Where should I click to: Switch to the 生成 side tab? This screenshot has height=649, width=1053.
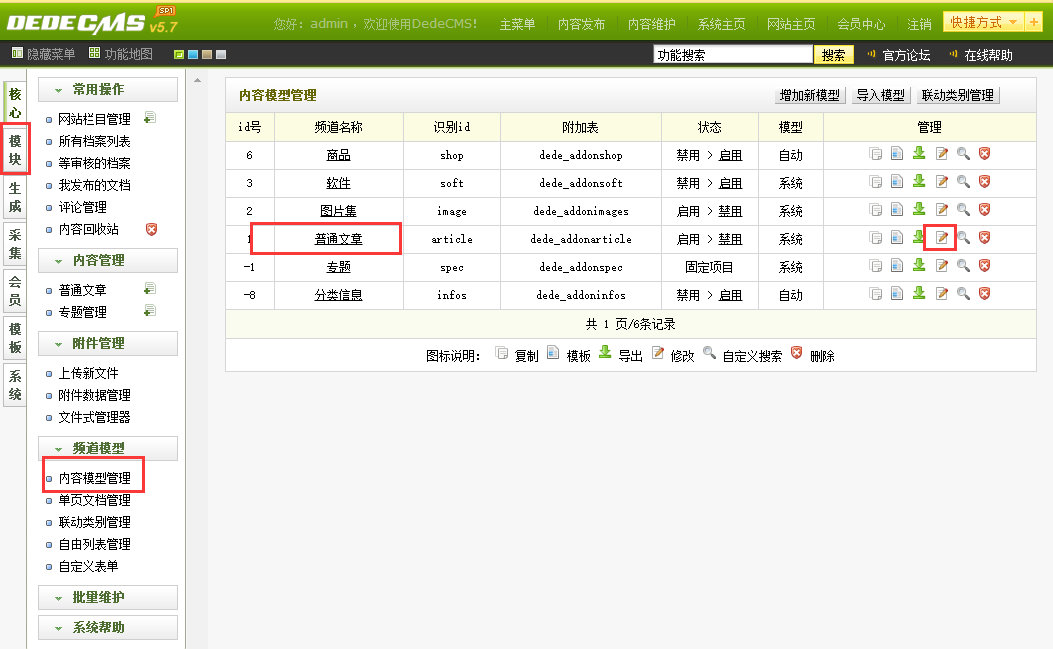point(15,197)
